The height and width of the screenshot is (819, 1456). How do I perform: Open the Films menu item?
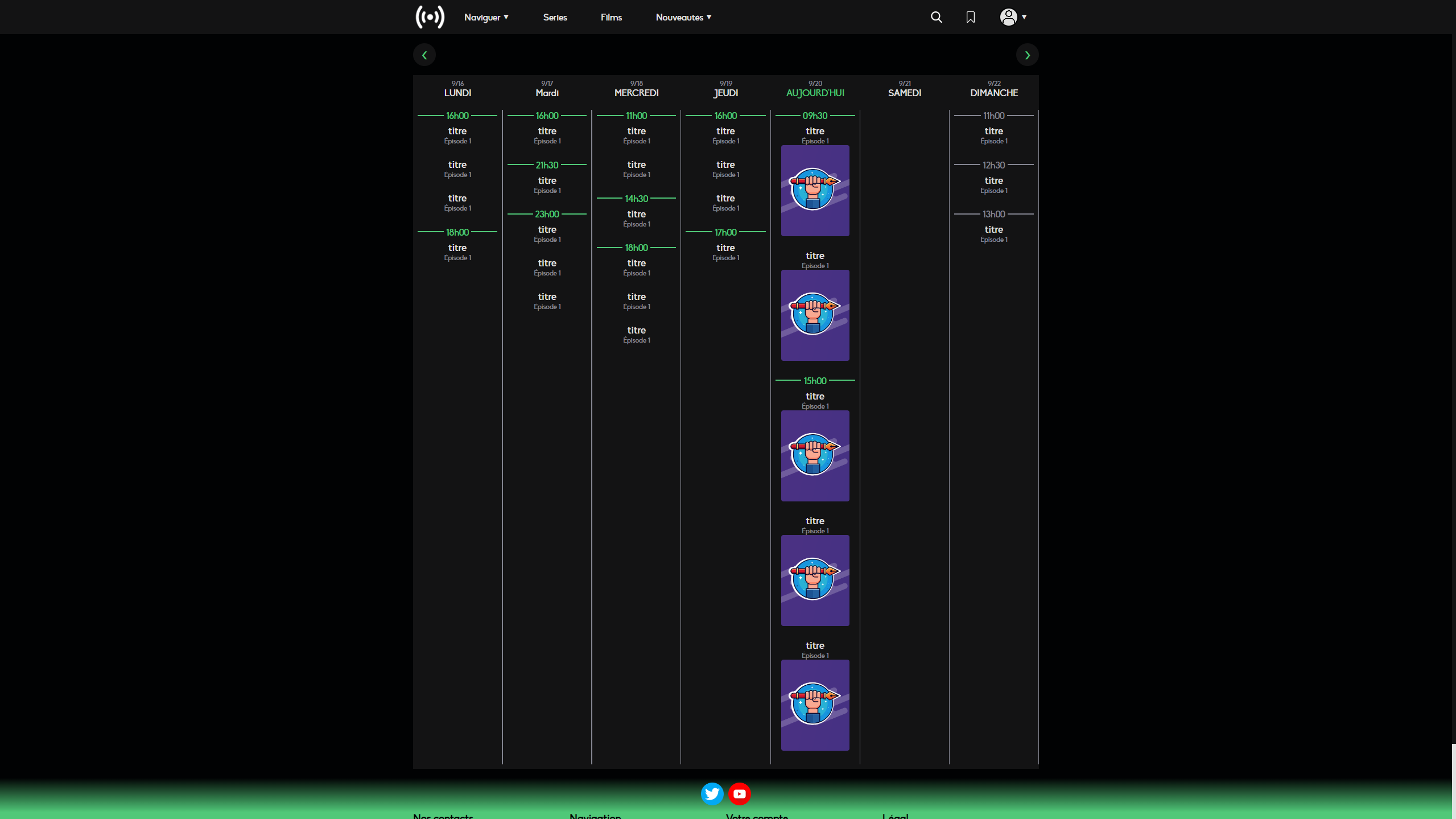tap(611, 17)
